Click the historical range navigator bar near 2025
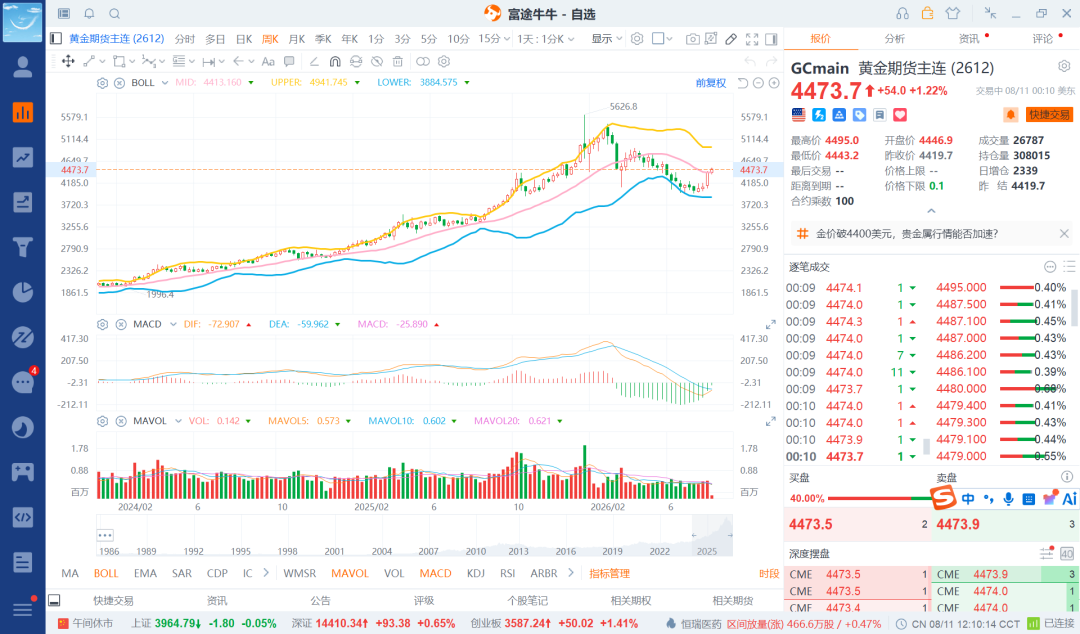The height and width of the screenshot is (634, 1080). click(712, 535)
